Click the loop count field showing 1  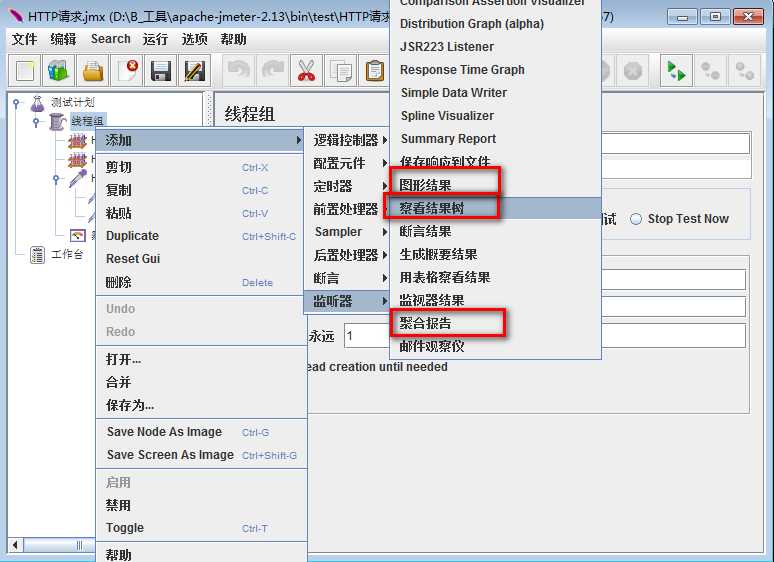point(367,336)
